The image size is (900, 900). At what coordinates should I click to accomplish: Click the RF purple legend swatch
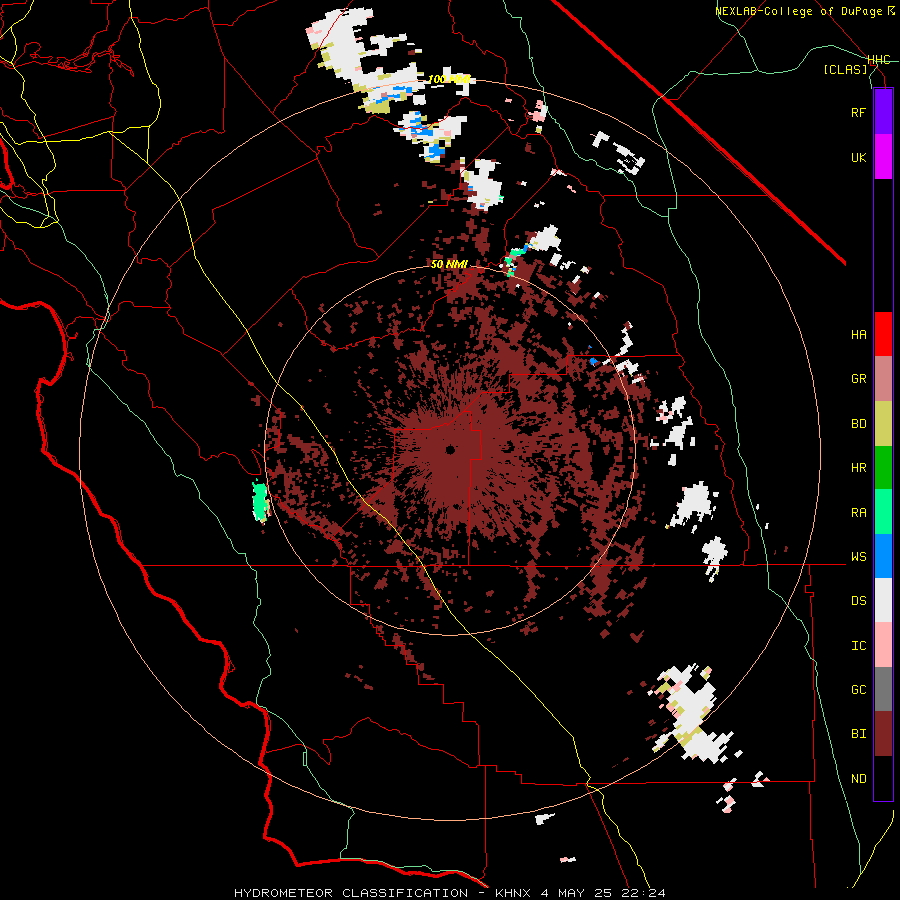tap(883, 112)
